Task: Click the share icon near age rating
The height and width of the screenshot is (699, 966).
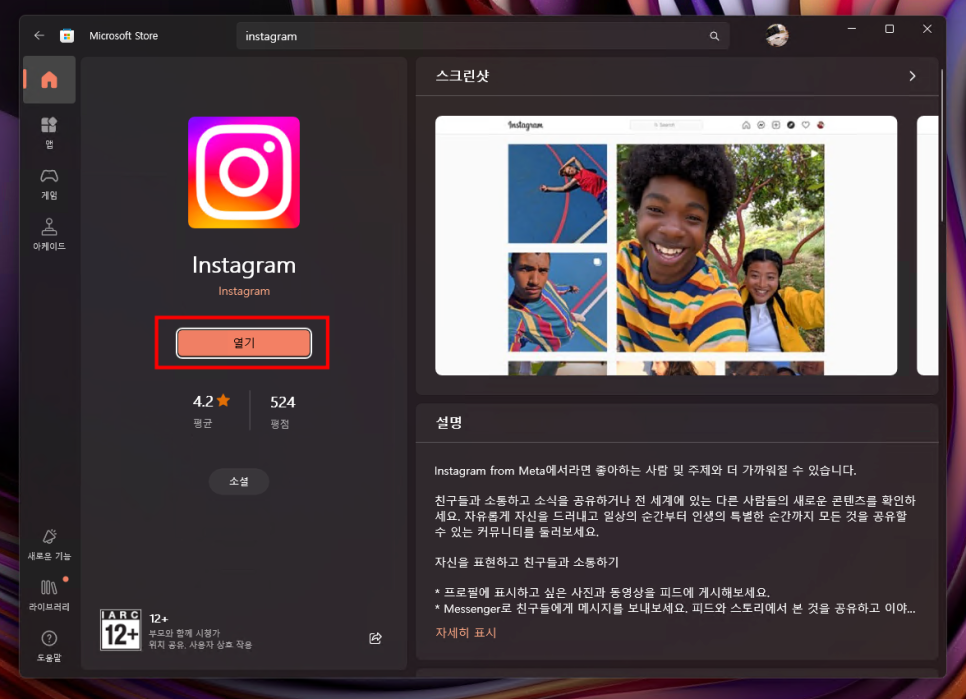Action: 375,638
